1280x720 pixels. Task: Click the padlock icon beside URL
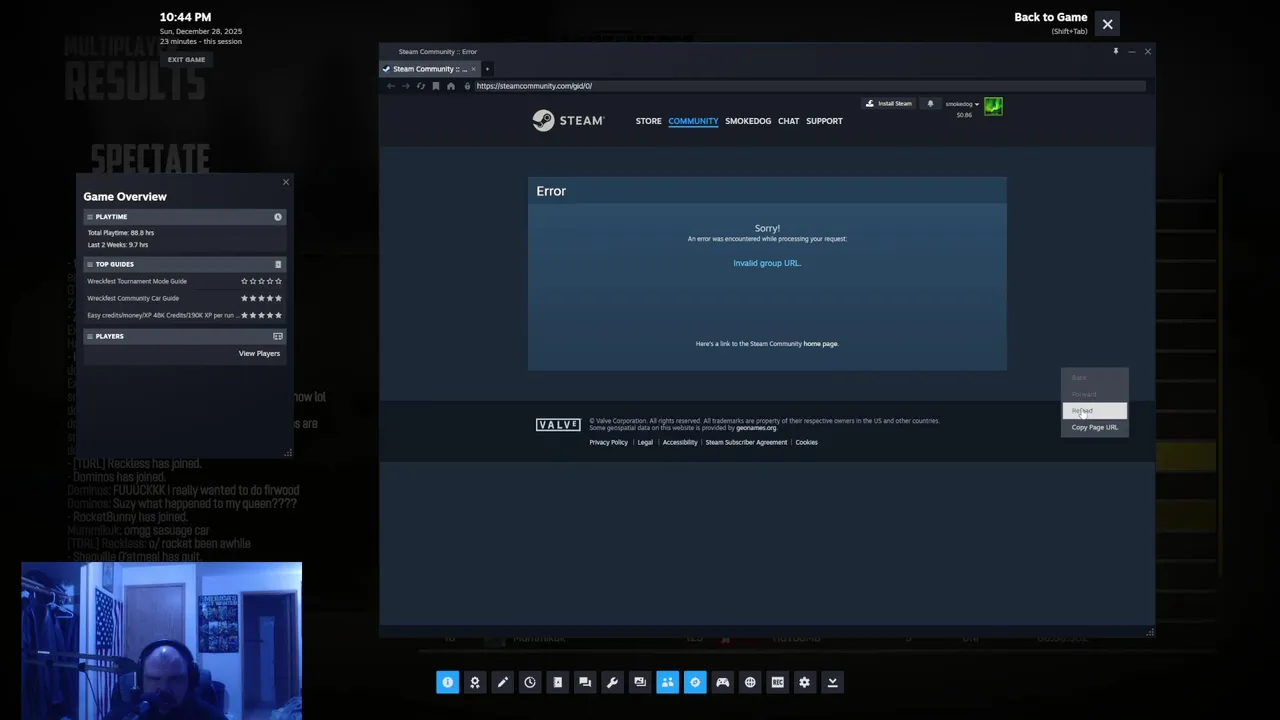pyautogui.click(x=467, y=86)
